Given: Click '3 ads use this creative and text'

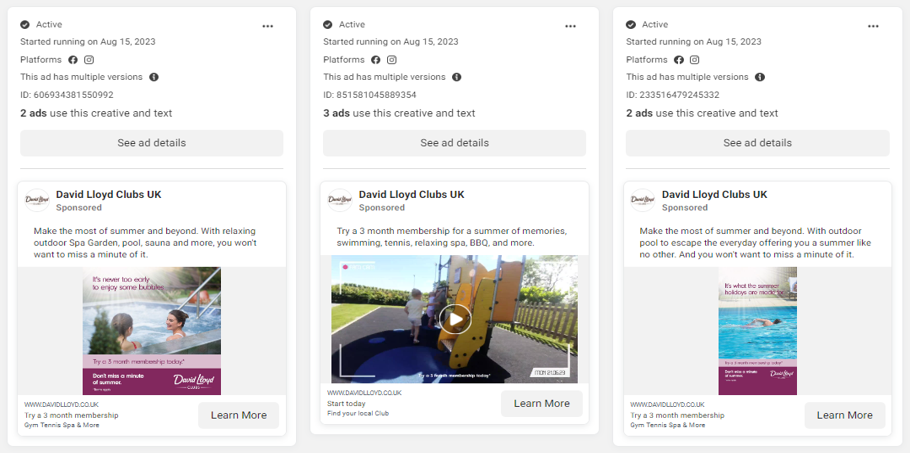Looking at the screenshot, I should tap(399, 113).
